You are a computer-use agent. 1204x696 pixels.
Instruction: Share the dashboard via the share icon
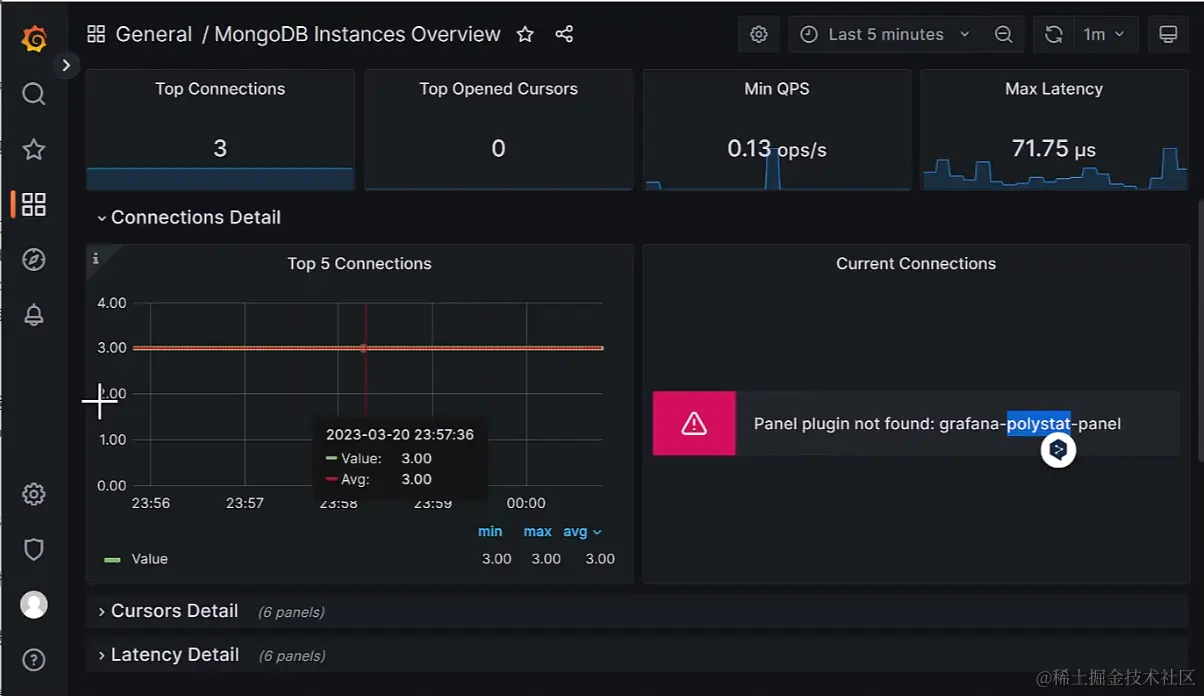click(x=564, y=34)
